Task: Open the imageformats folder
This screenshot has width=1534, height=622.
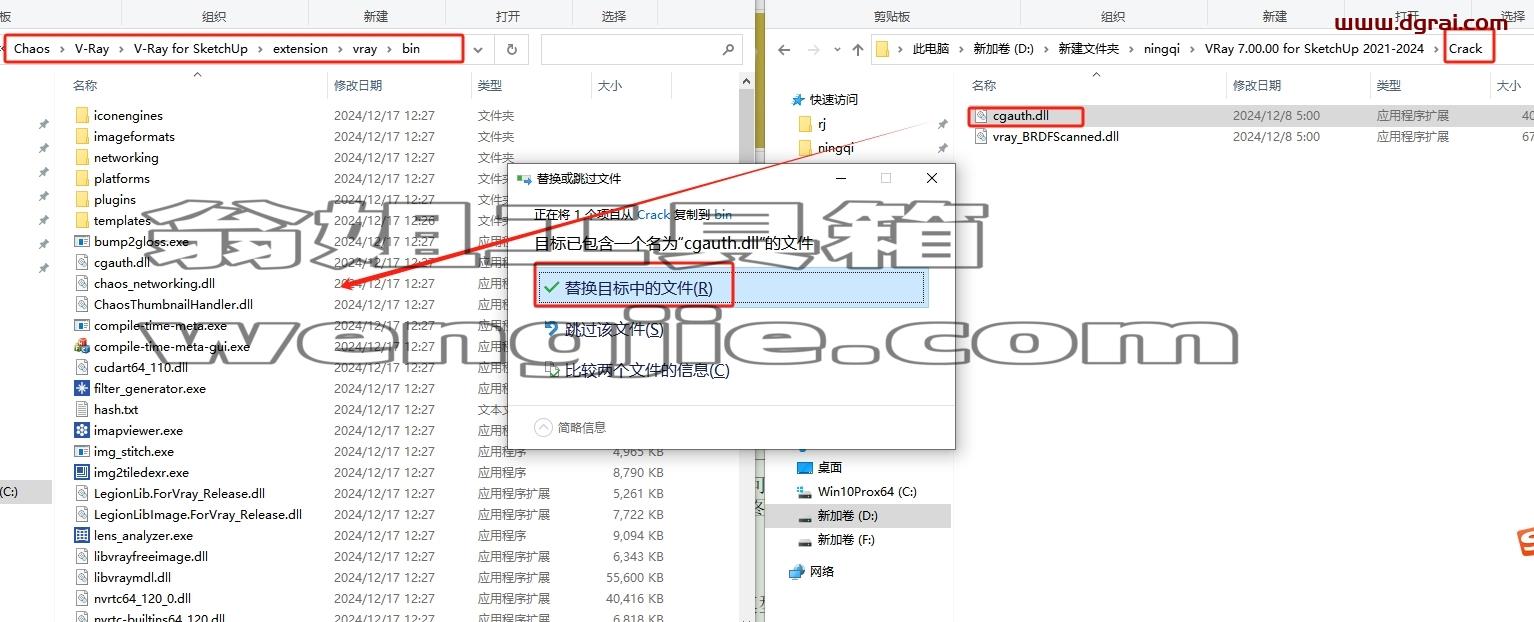Action: (x=134, y=136)
